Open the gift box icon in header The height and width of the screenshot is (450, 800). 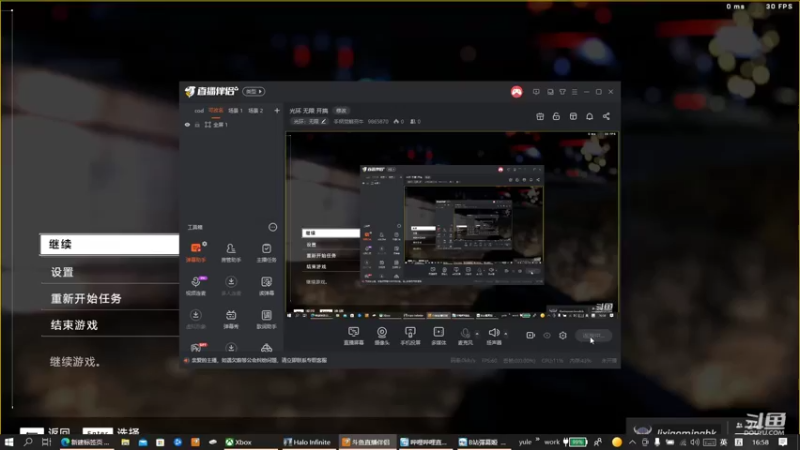click(540, 116)
